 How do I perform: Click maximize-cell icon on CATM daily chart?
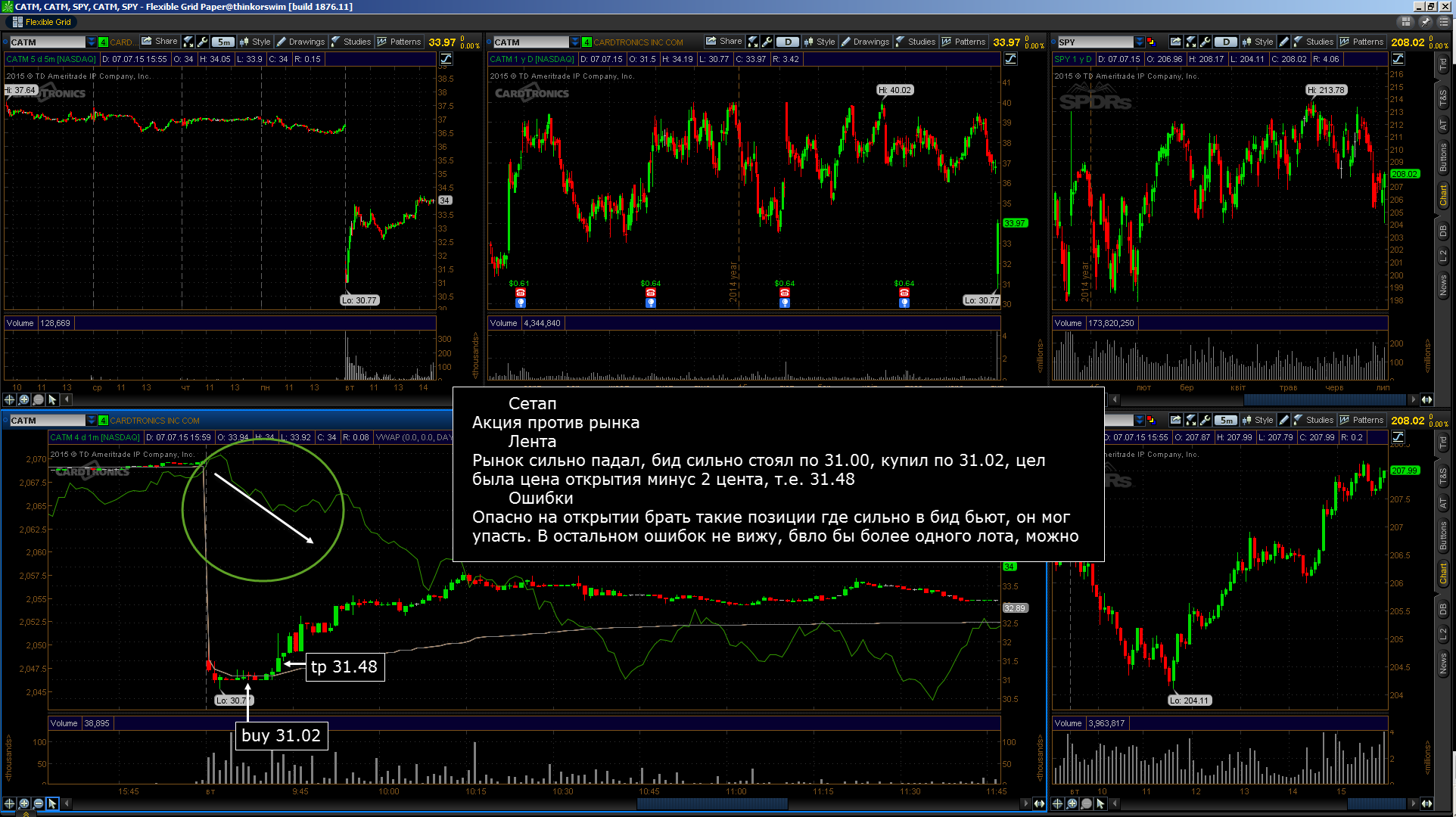753,42
